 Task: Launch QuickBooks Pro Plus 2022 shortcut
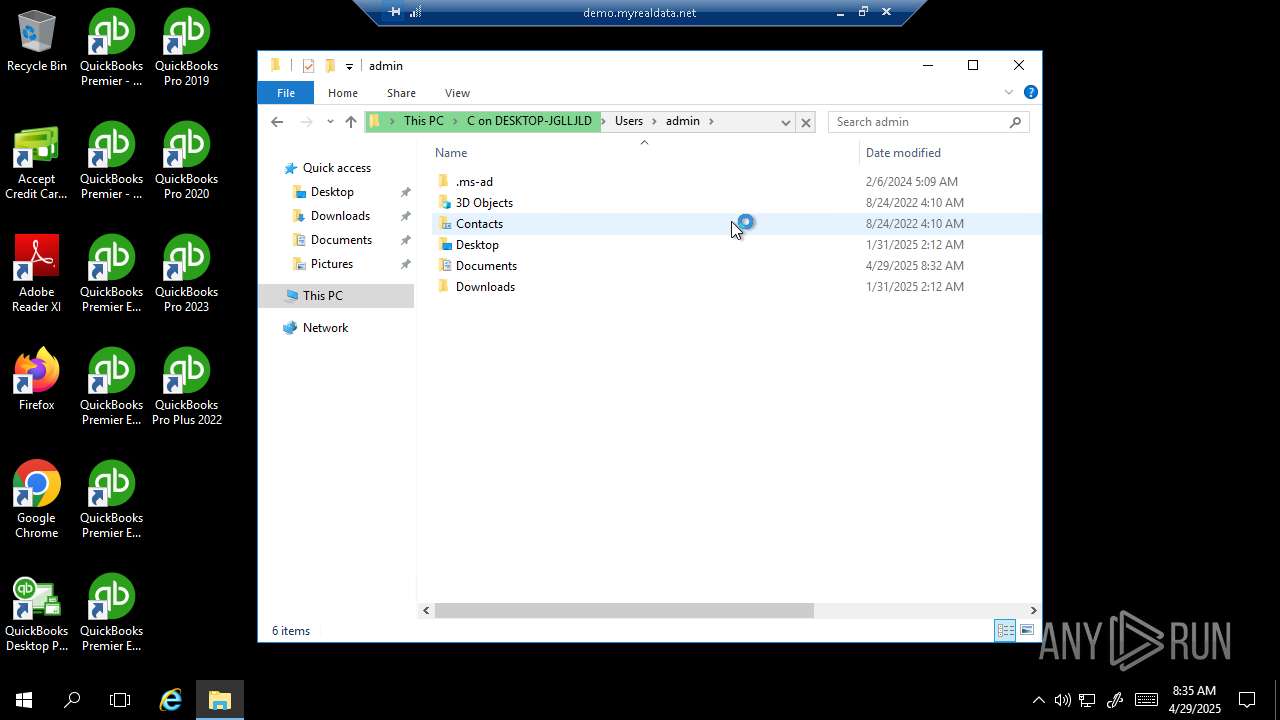click(x=186, y=388)
